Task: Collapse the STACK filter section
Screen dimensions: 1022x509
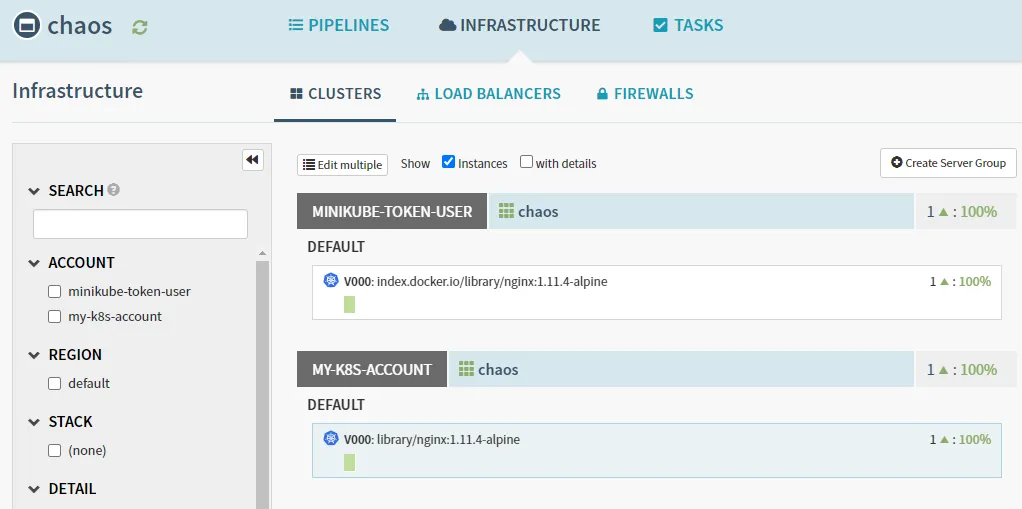Action: point(34,422)
